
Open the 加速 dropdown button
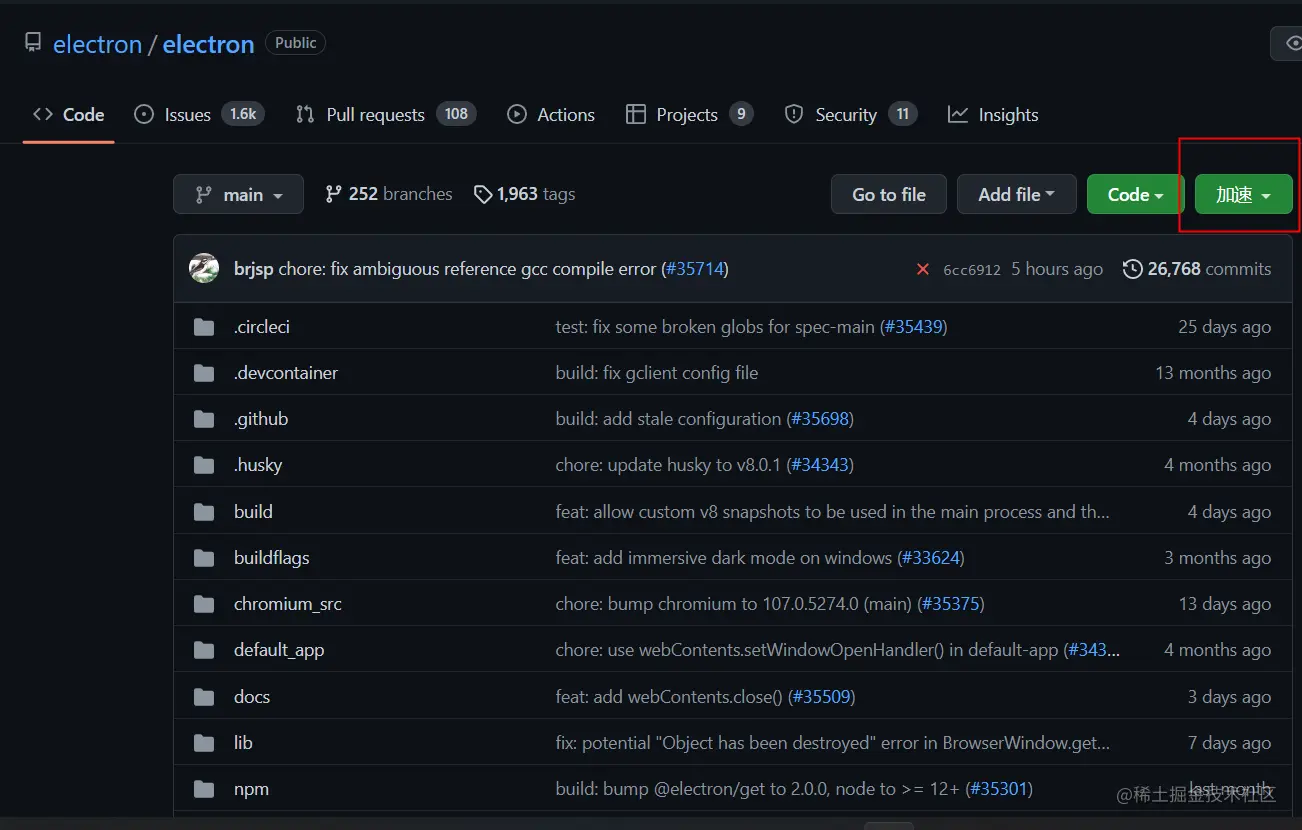[1243, 195]
